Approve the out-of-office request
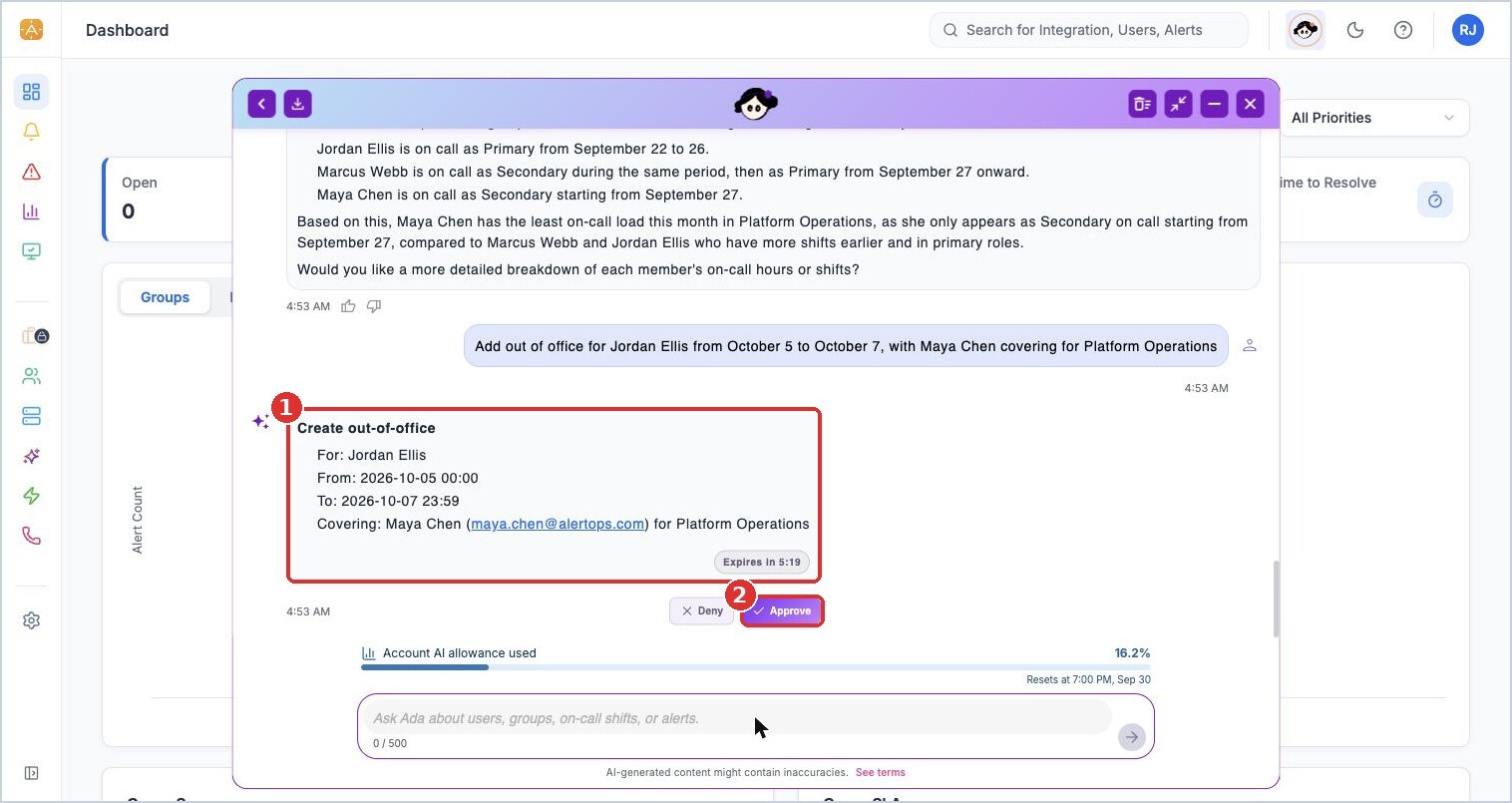1512x803 pixels. [782, 610]
